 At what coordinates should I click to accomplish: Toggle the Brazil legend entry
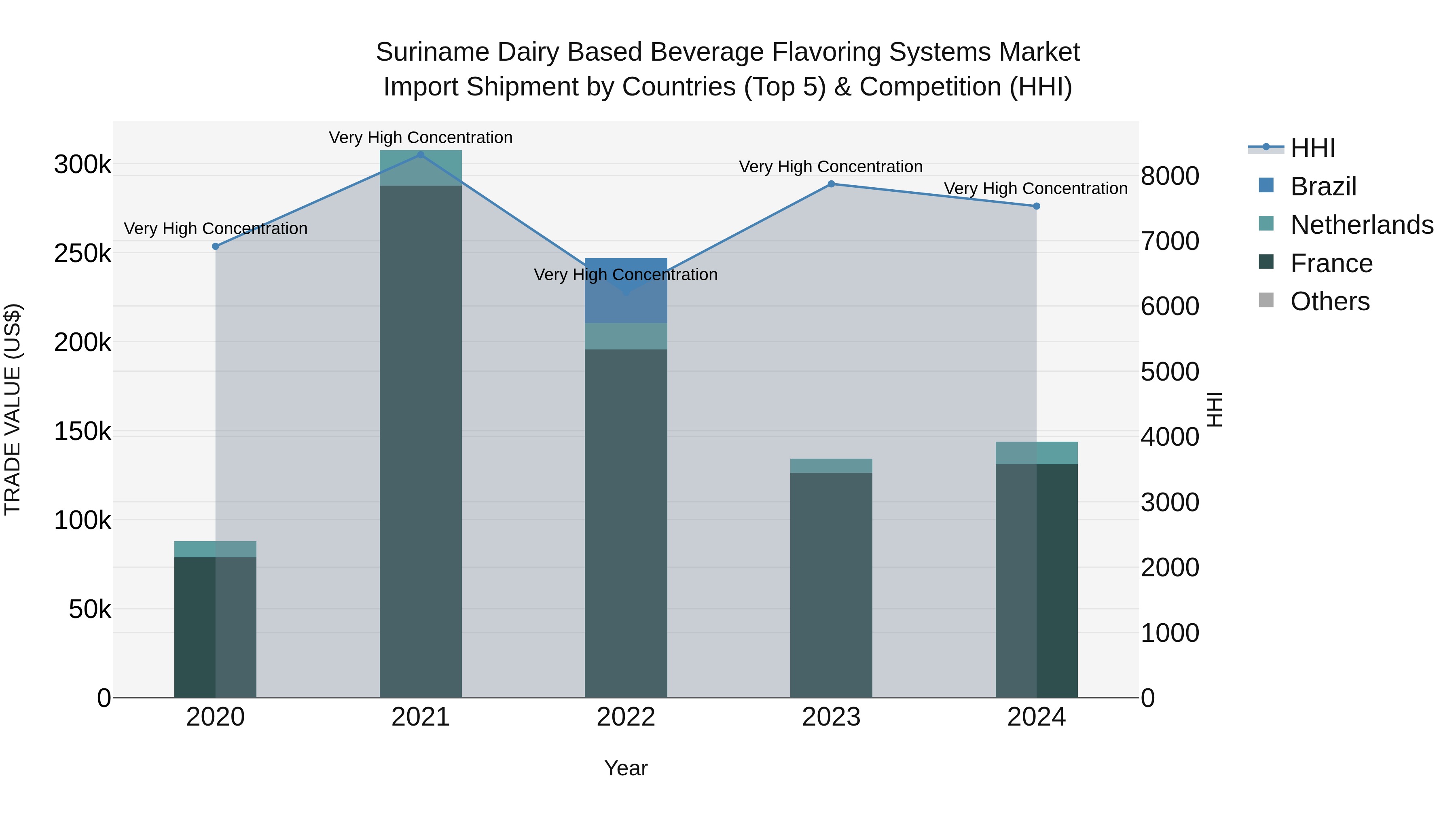point(1308,186)
